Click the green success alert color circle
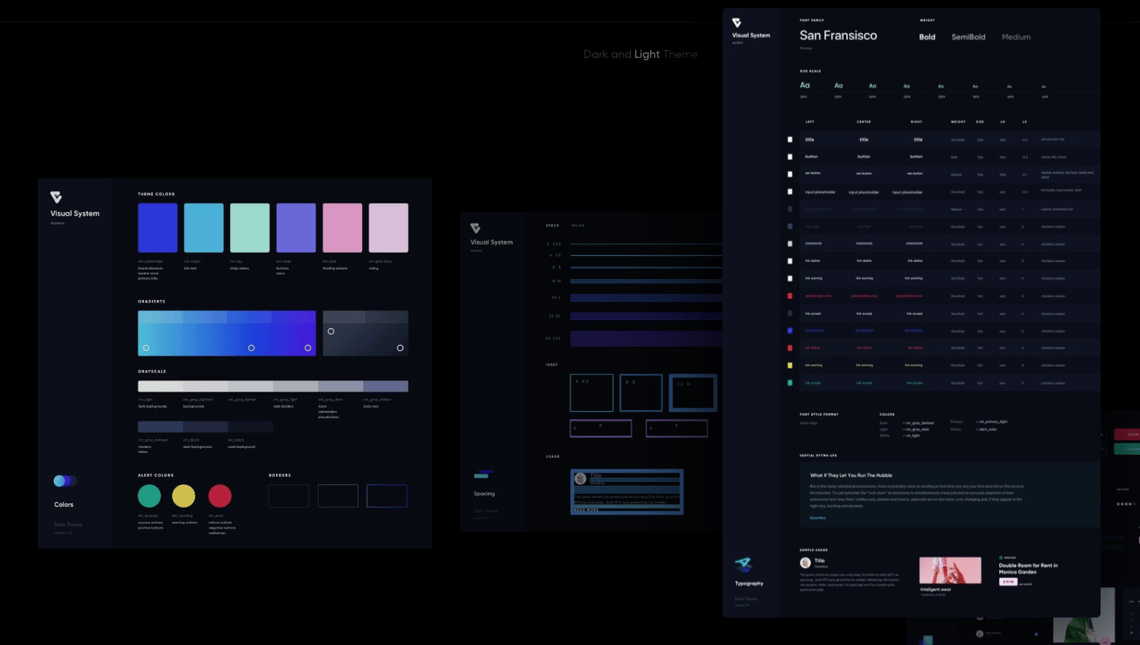Viewport: 1140px width, 645px height. pos(149,495)
